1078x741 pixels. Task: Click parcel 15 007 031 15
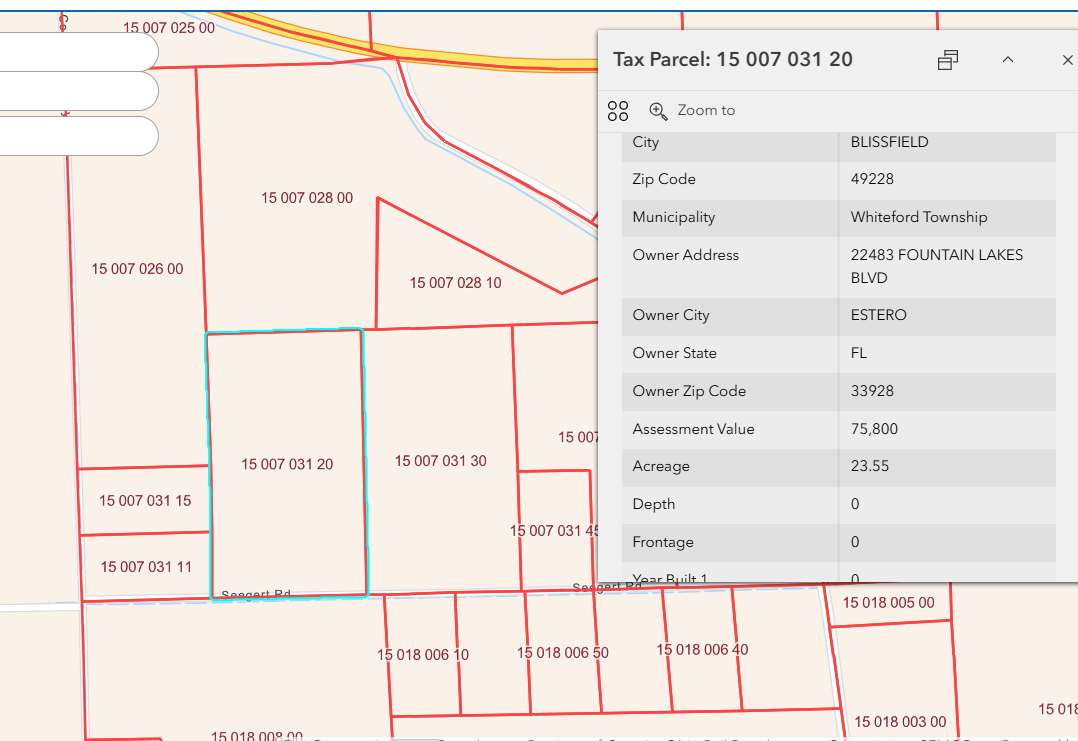click(145, 500)
